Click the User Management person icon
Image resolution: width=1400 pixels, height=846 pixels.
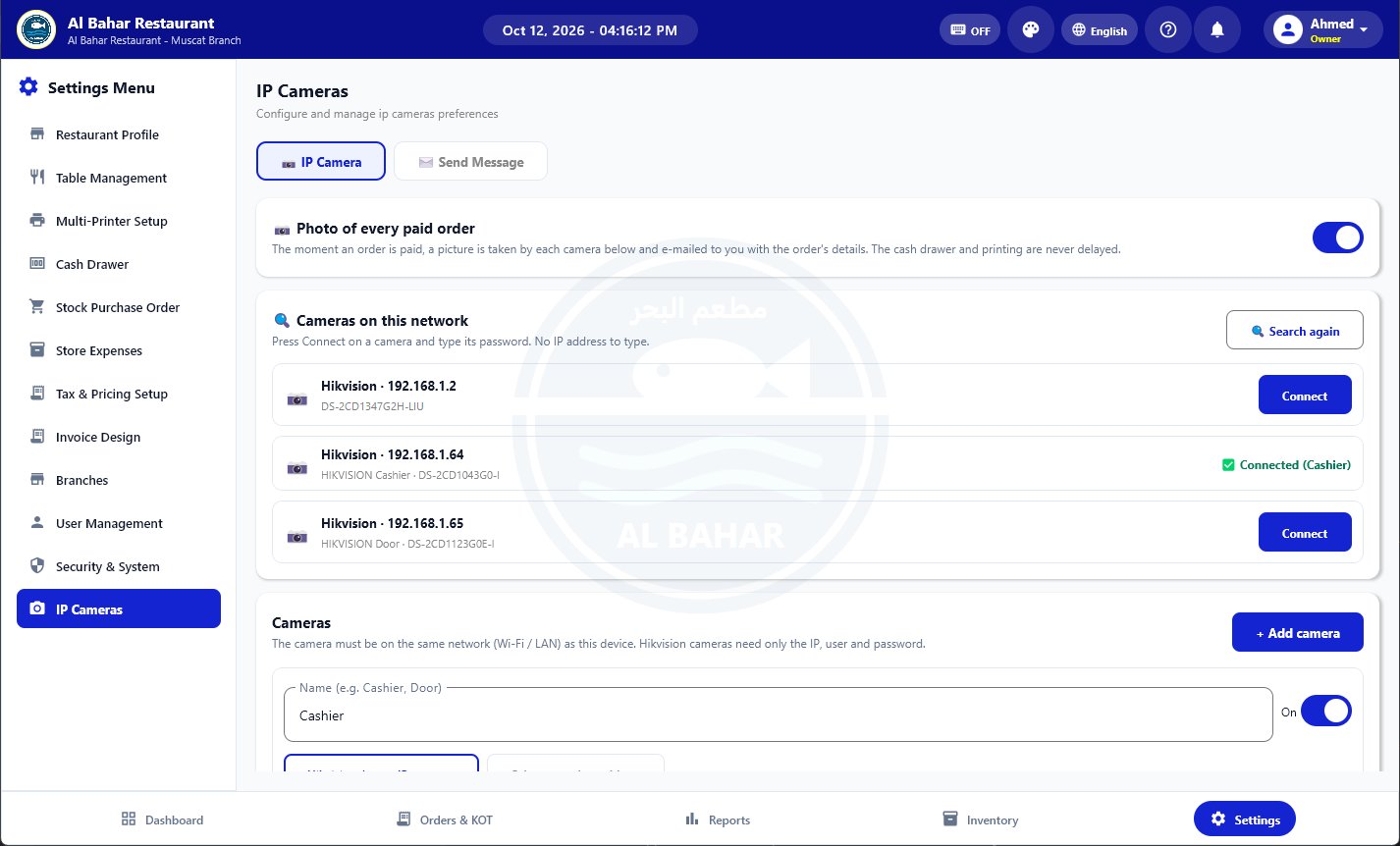(37, 523)
